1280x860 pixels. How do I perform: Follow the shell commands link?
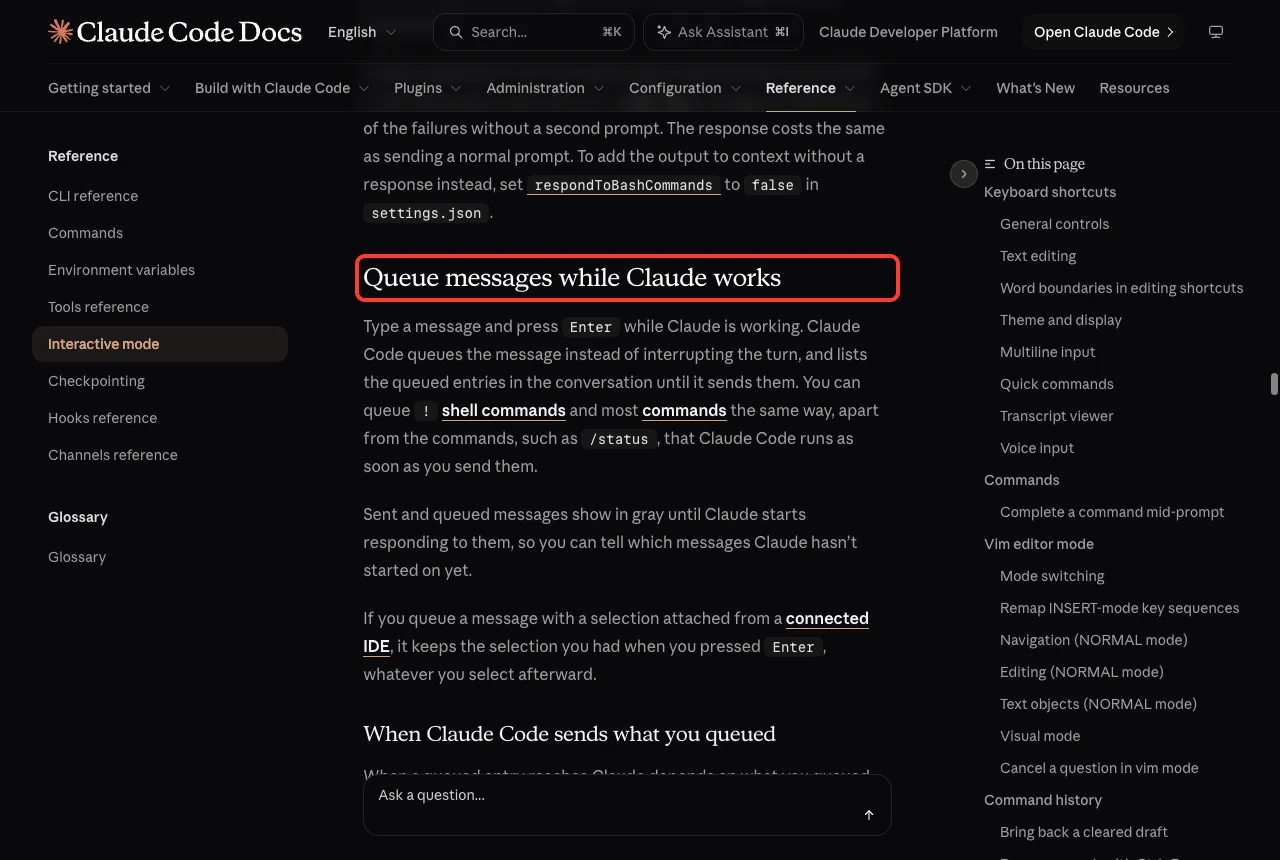point(504,410)
